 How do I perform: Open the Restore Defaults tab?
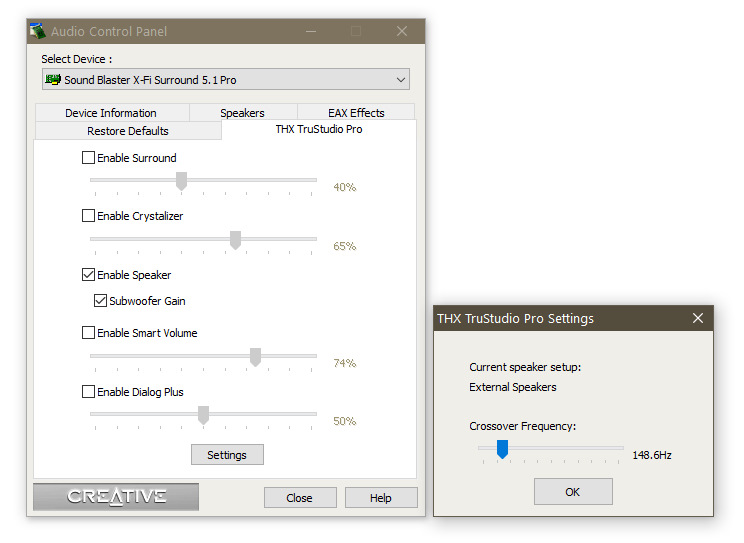(x=128, y=131)
